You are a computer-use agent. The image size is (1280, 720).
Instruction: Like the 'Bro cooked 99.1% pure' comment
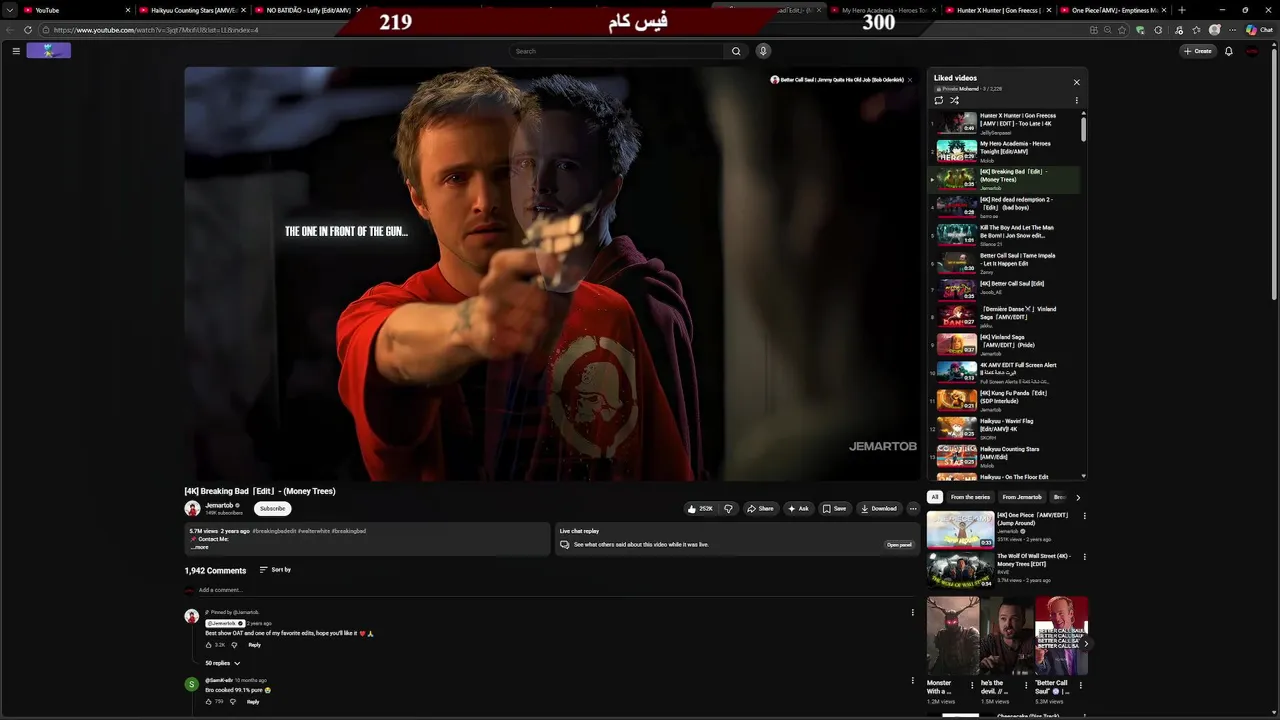[209, 702]
